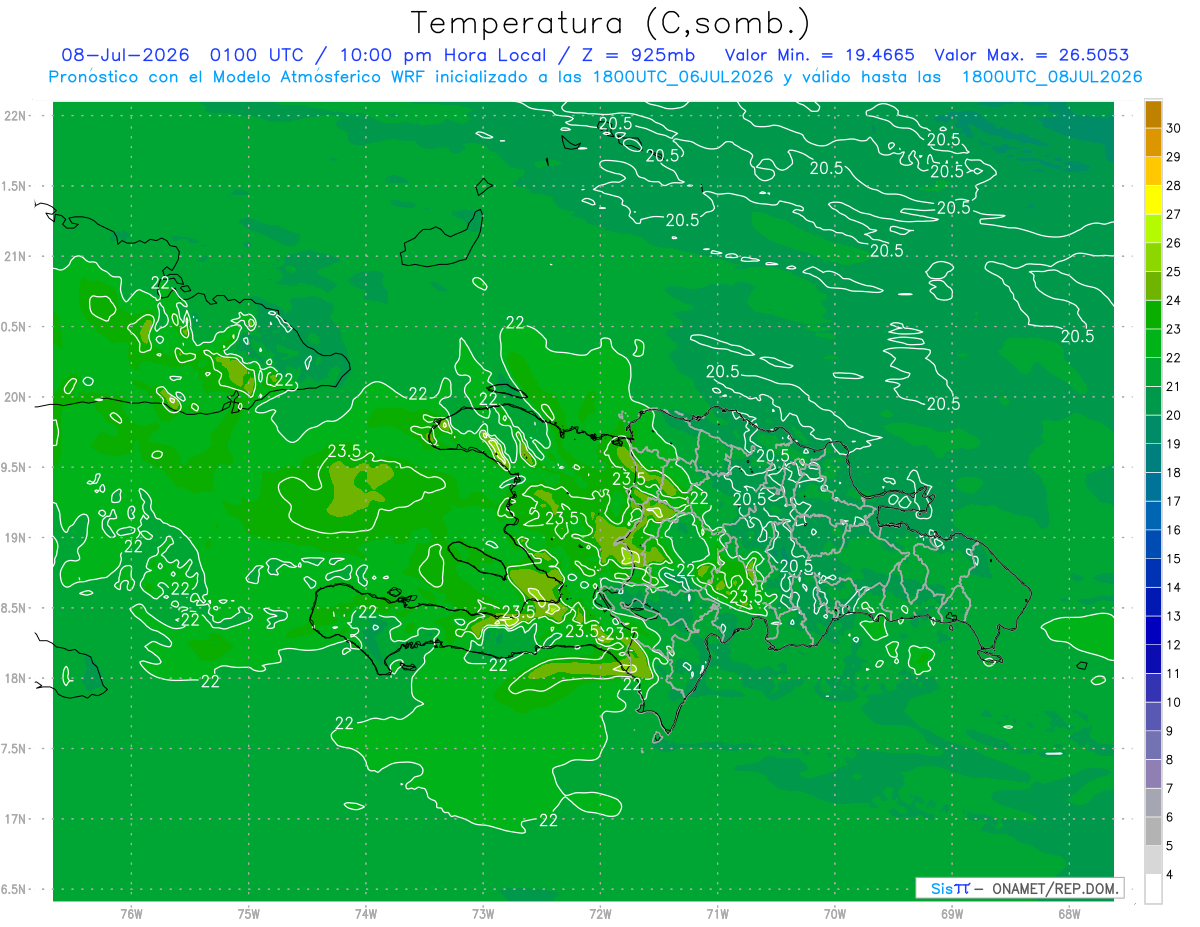Click the colorbar label "19"

(x=1174, y=444)
